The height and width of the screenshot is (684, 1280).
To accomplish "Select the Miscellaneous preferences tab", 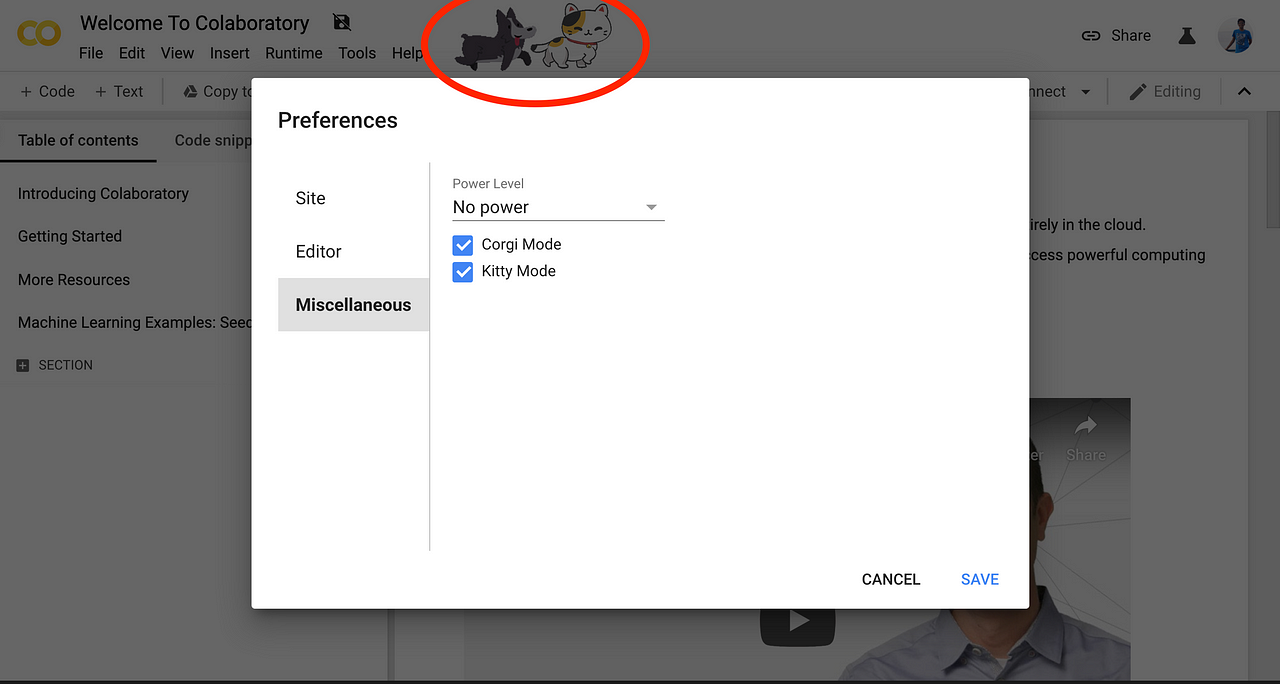I will click(353, 305).
